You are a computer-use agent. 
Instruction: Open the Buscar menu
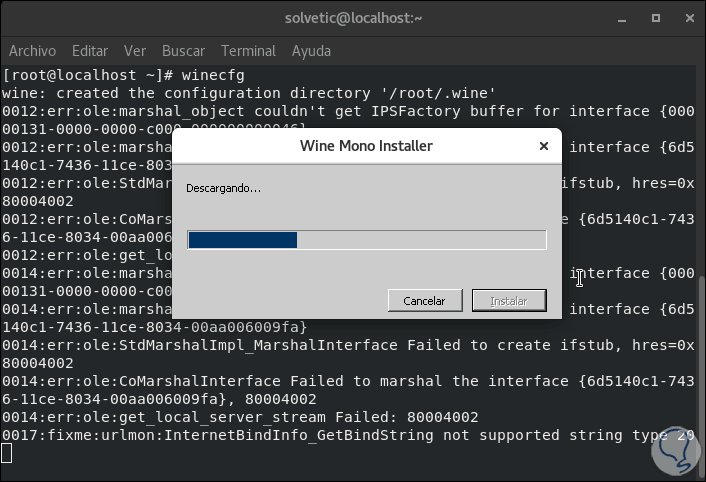click(183, 50)
